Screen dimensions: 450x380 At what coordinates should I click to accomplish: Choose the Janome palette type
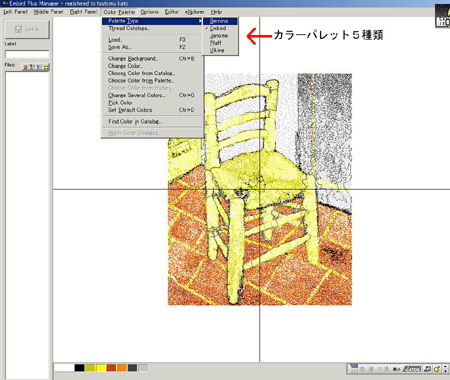[x=220, y=36]
